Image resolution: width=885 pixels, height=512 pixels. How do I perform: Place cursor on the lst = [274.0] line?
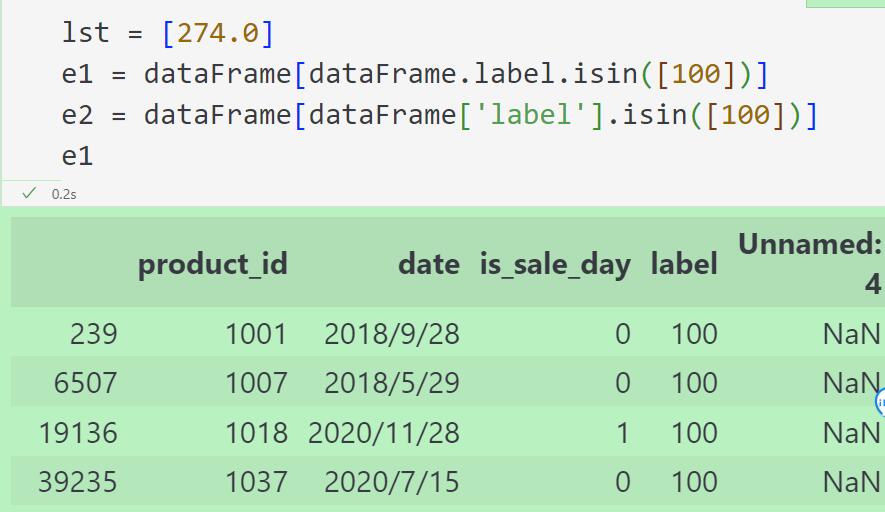pos(168,33)
